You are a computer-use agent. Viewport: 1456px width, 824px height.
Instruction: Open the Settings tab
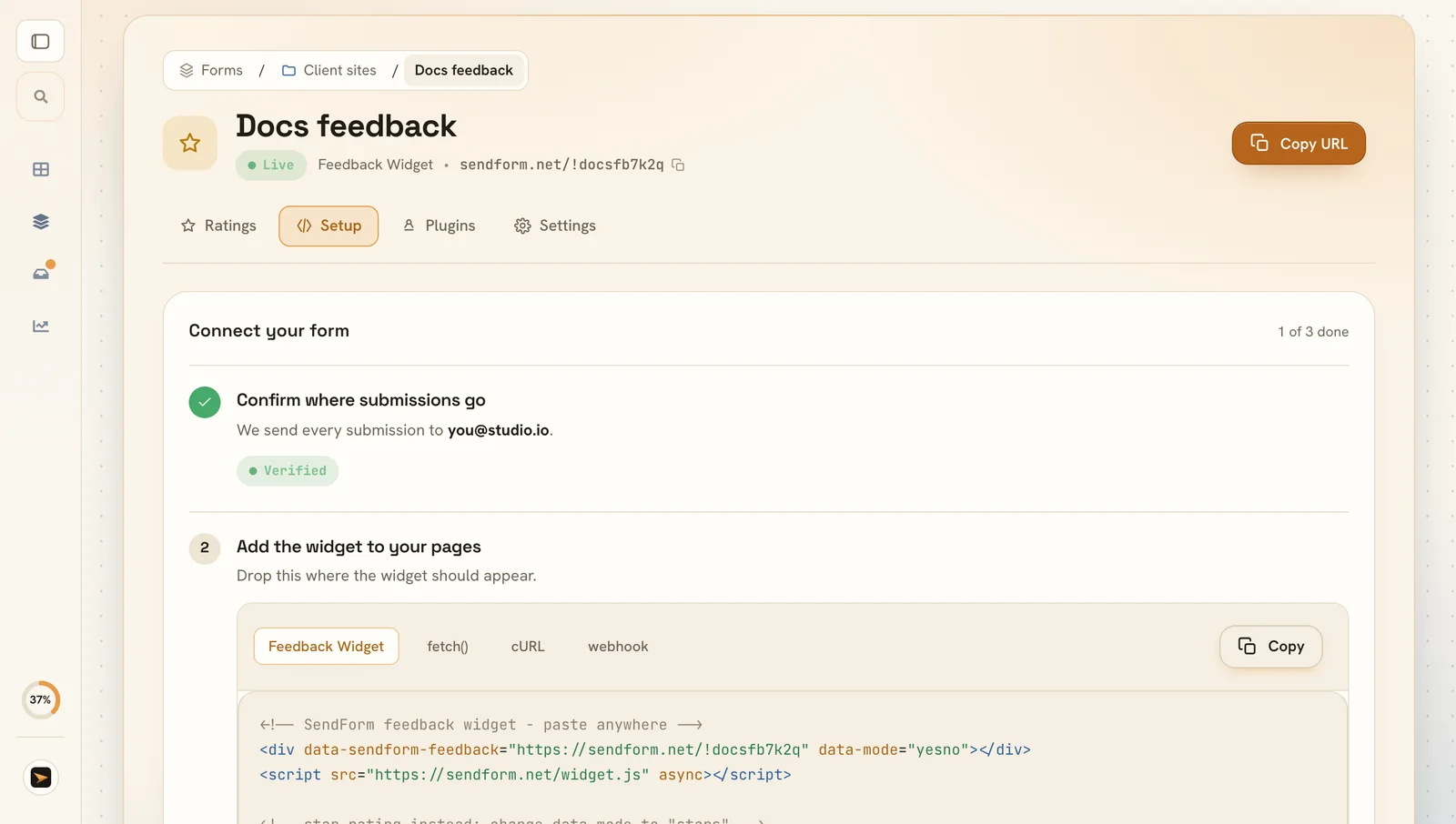pyautogui.click(x=555, y=226)
